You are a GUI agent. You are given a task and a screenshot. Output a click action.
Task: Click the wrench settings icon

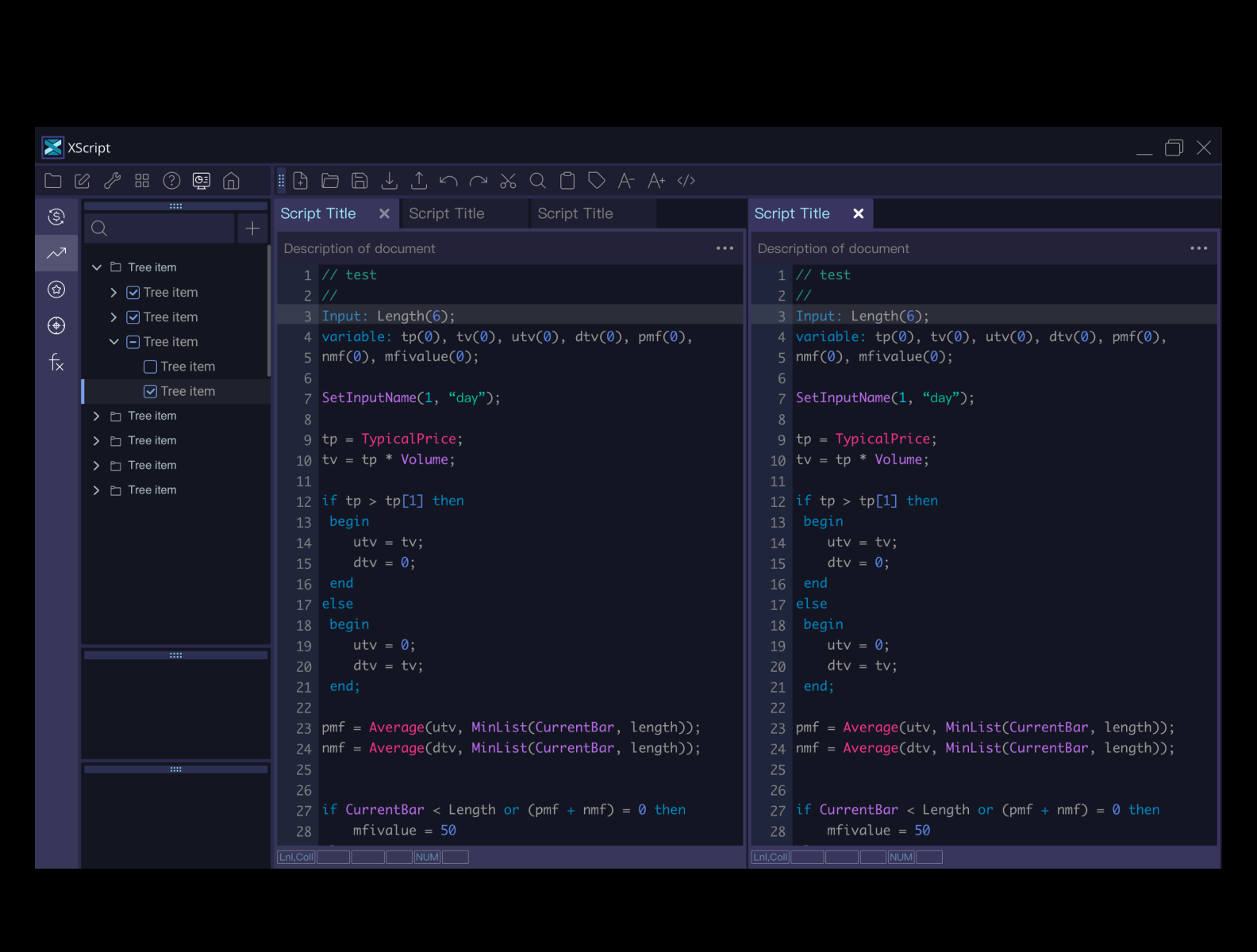[x=112, y=181]
